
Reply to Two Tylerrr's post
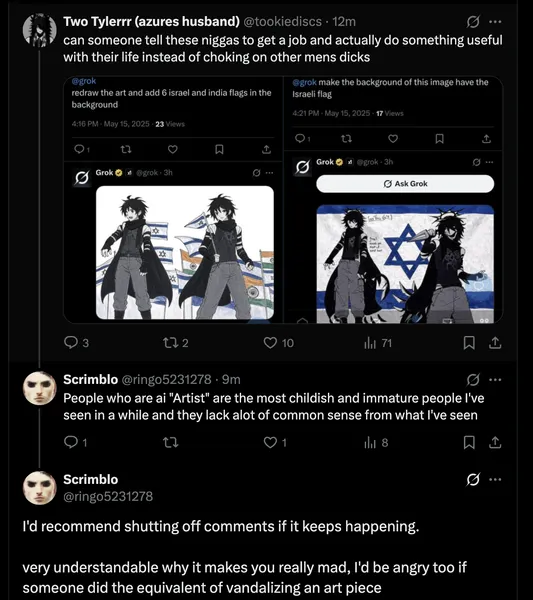coord(76,342)
